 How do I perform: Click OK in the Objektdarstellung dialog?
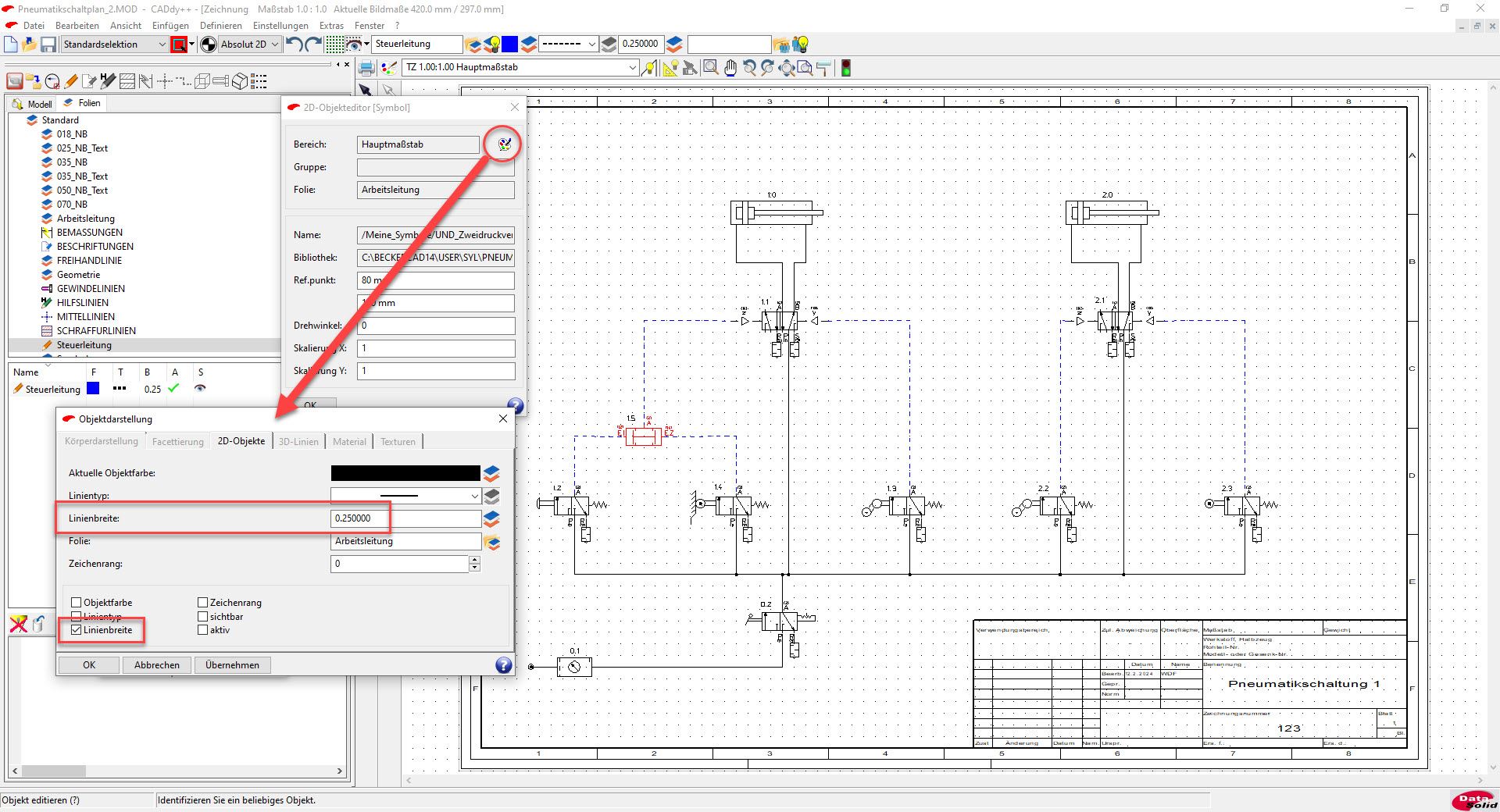pos(89,664)
